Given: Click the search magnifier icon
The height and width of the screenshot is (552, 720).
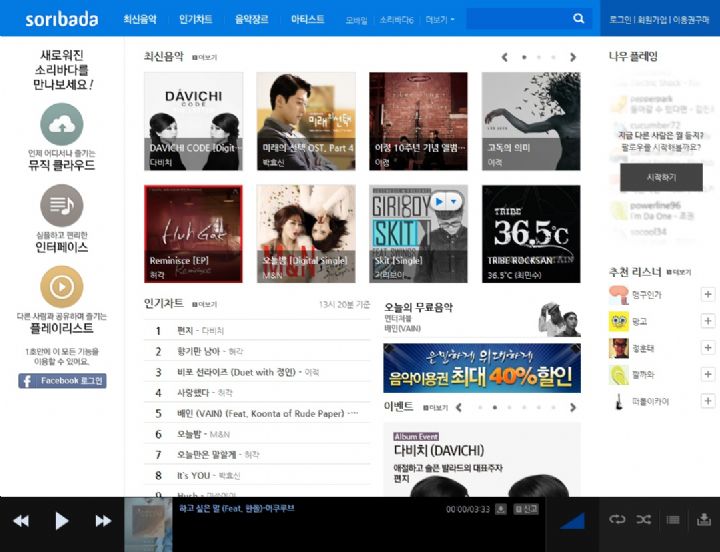Looking at the screenshot, I should pyautogui.click(x=579, y=18).
